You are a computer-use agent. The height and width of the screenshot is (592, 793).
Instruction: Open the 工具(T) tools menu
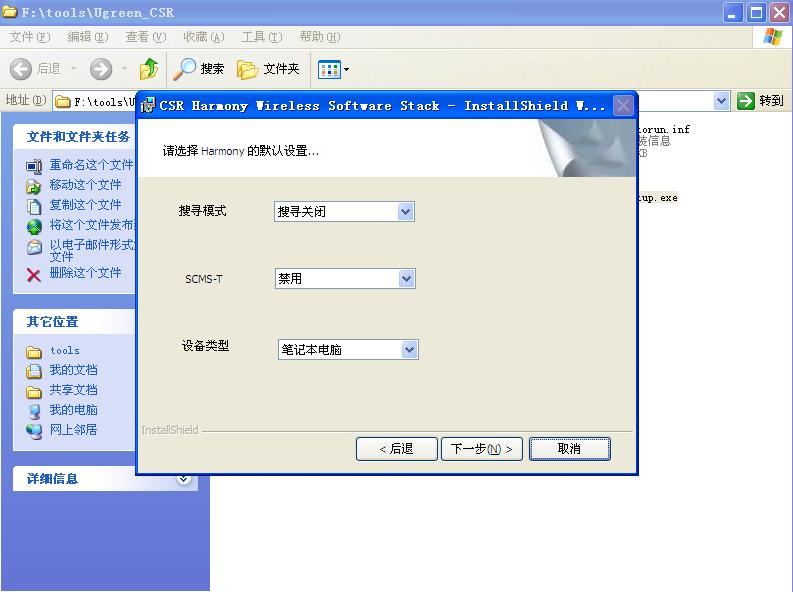pos(262,37)
